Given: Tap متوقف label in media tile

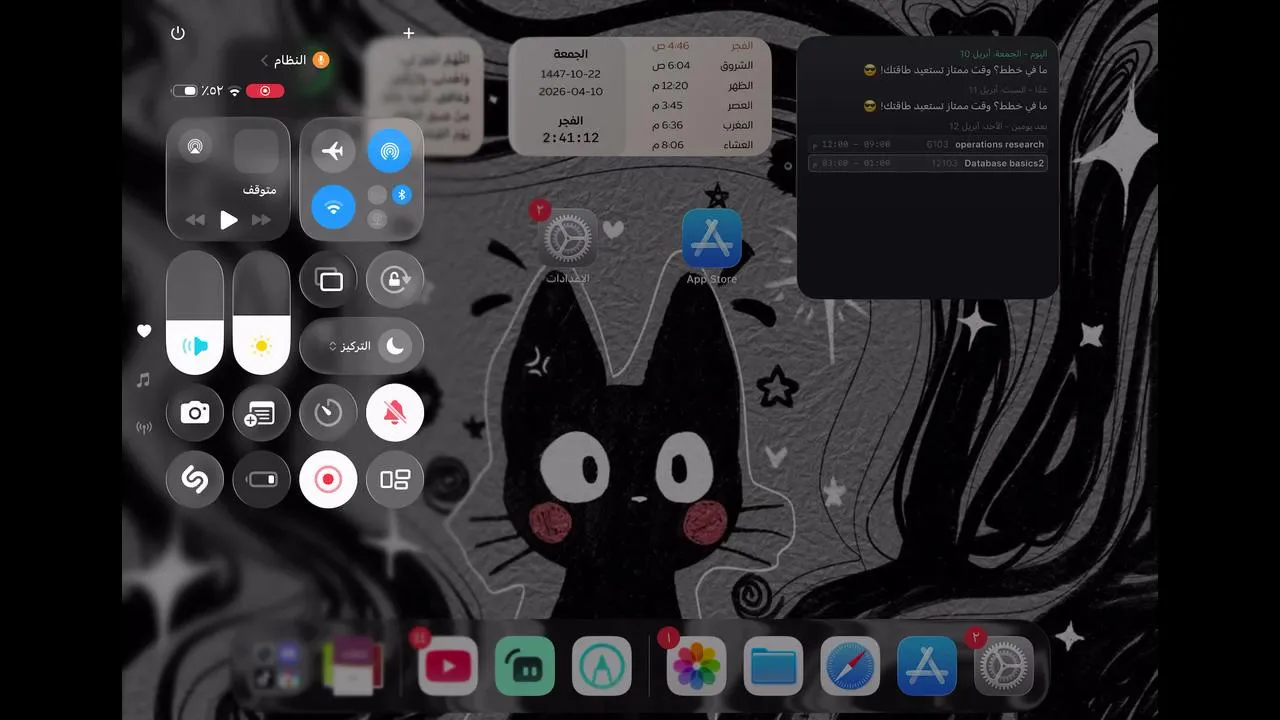Looking at the screenshot, I should (x=259, y=190).
